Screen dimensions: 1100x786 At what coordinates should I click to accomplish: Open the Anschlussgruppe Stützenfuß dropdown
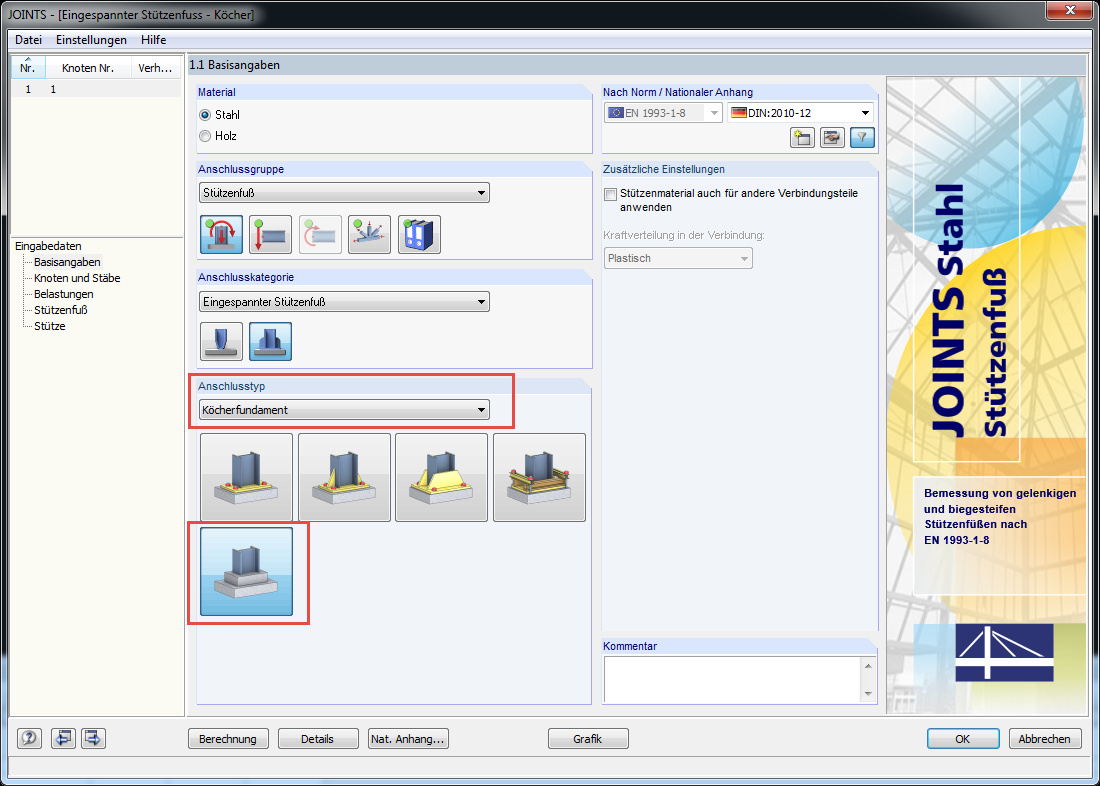(344, 192)
